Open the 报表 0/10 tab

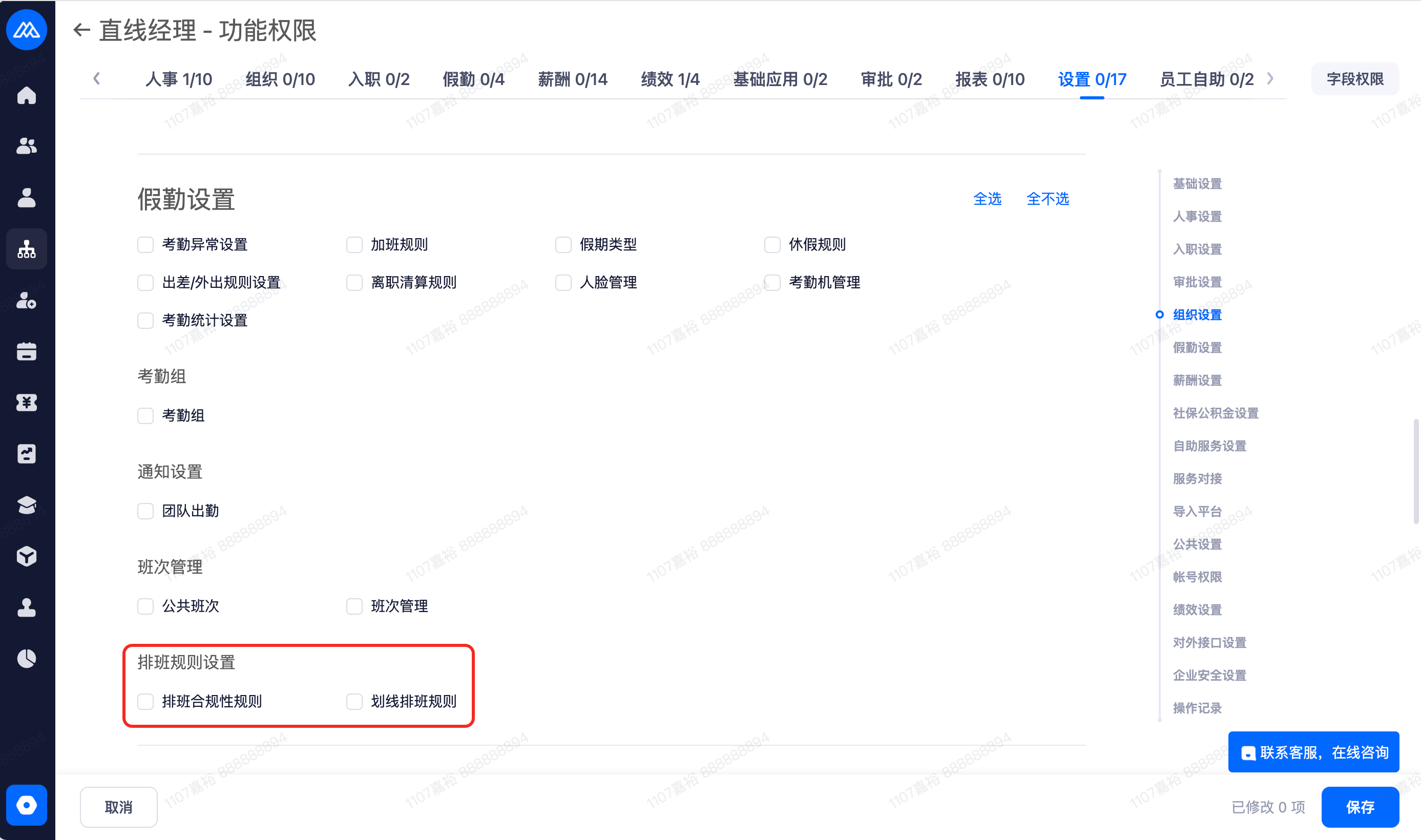coord(990,79)
